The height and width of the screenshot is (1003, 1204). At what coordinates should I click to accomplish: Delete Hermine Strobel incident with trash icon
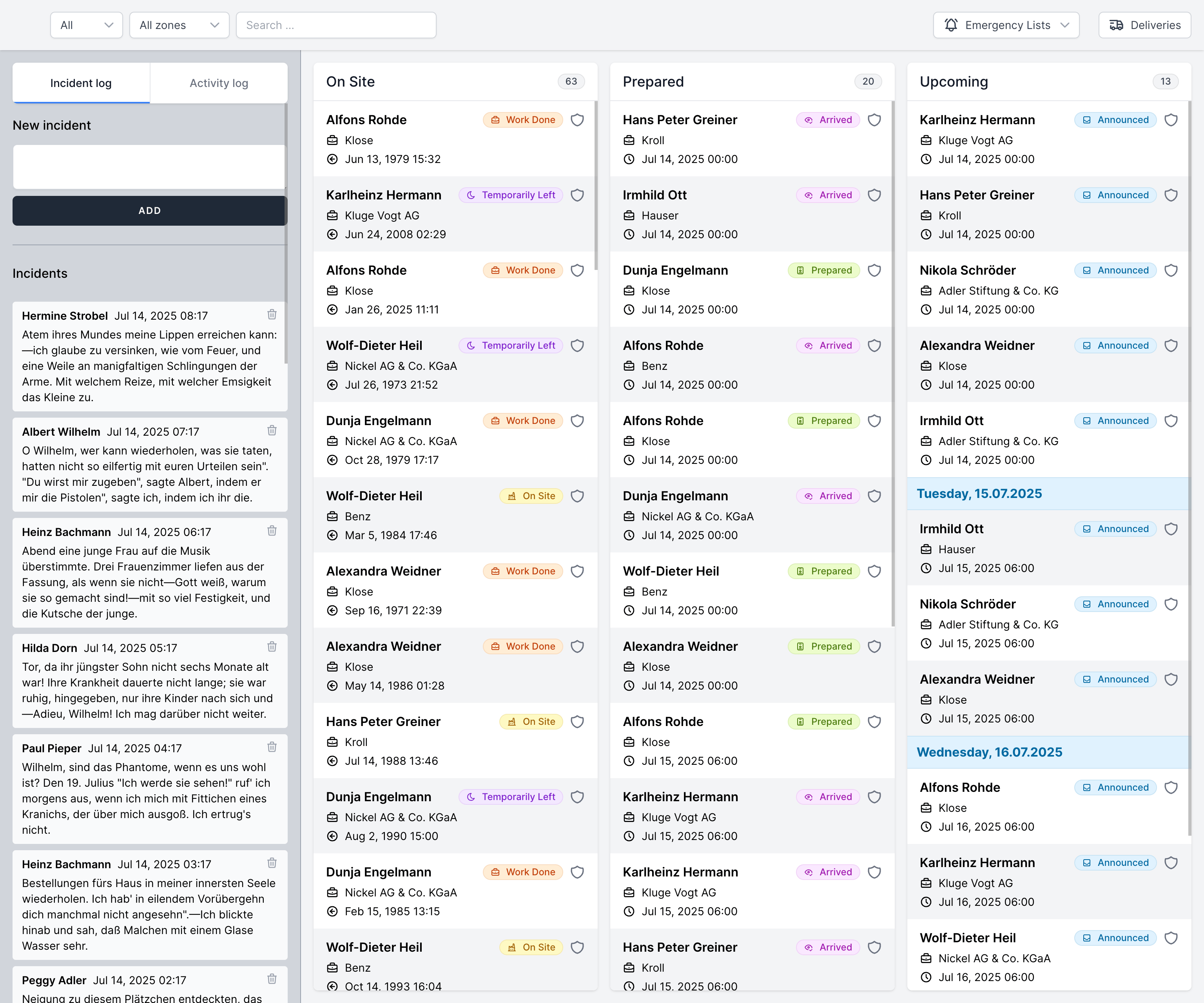pyautogui.click(x=272, y=315)
